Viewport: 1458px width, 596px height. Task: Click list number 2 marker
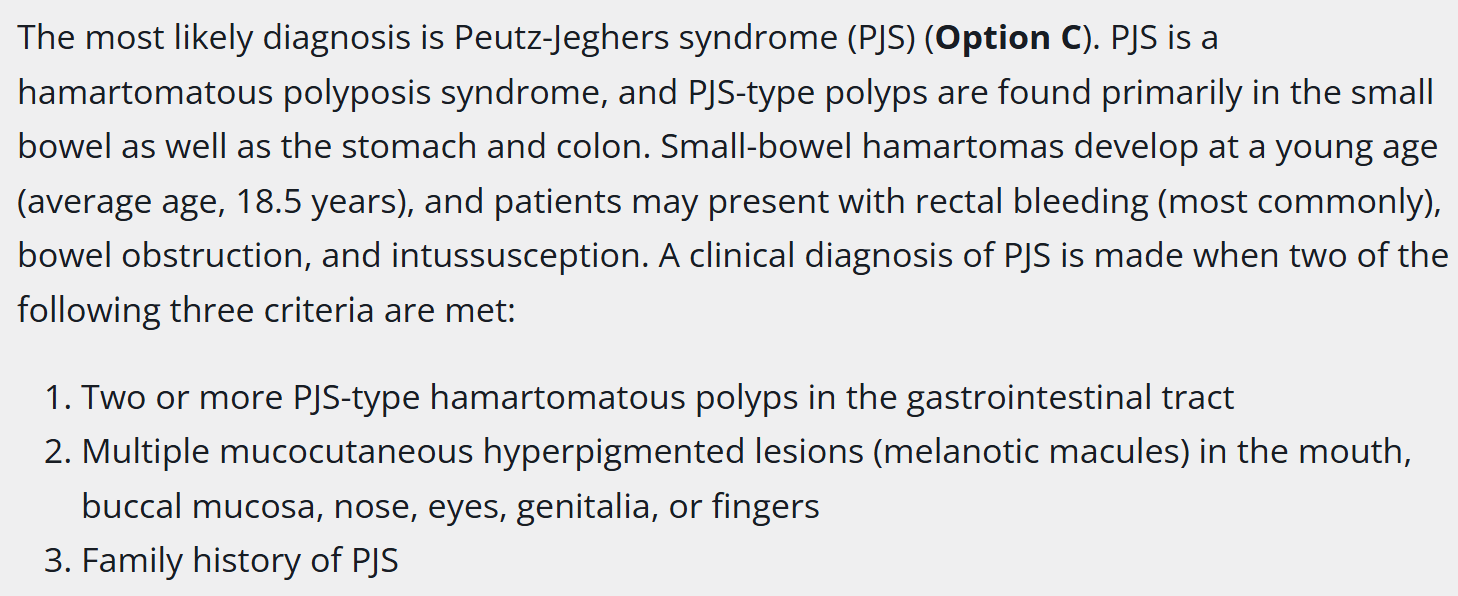coord(58,452)
